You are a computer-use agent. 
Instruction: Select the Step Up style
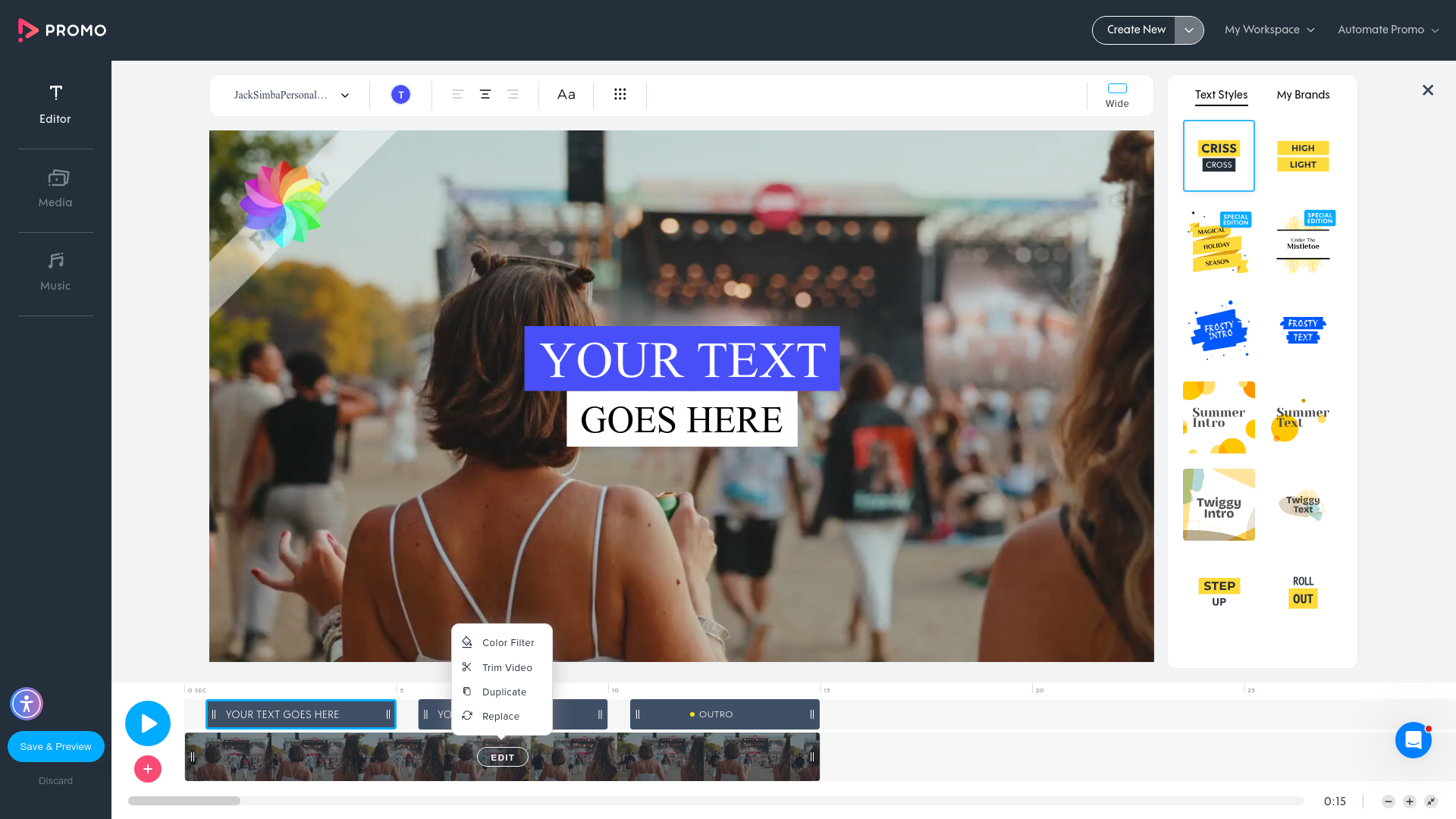point(1219,591)
